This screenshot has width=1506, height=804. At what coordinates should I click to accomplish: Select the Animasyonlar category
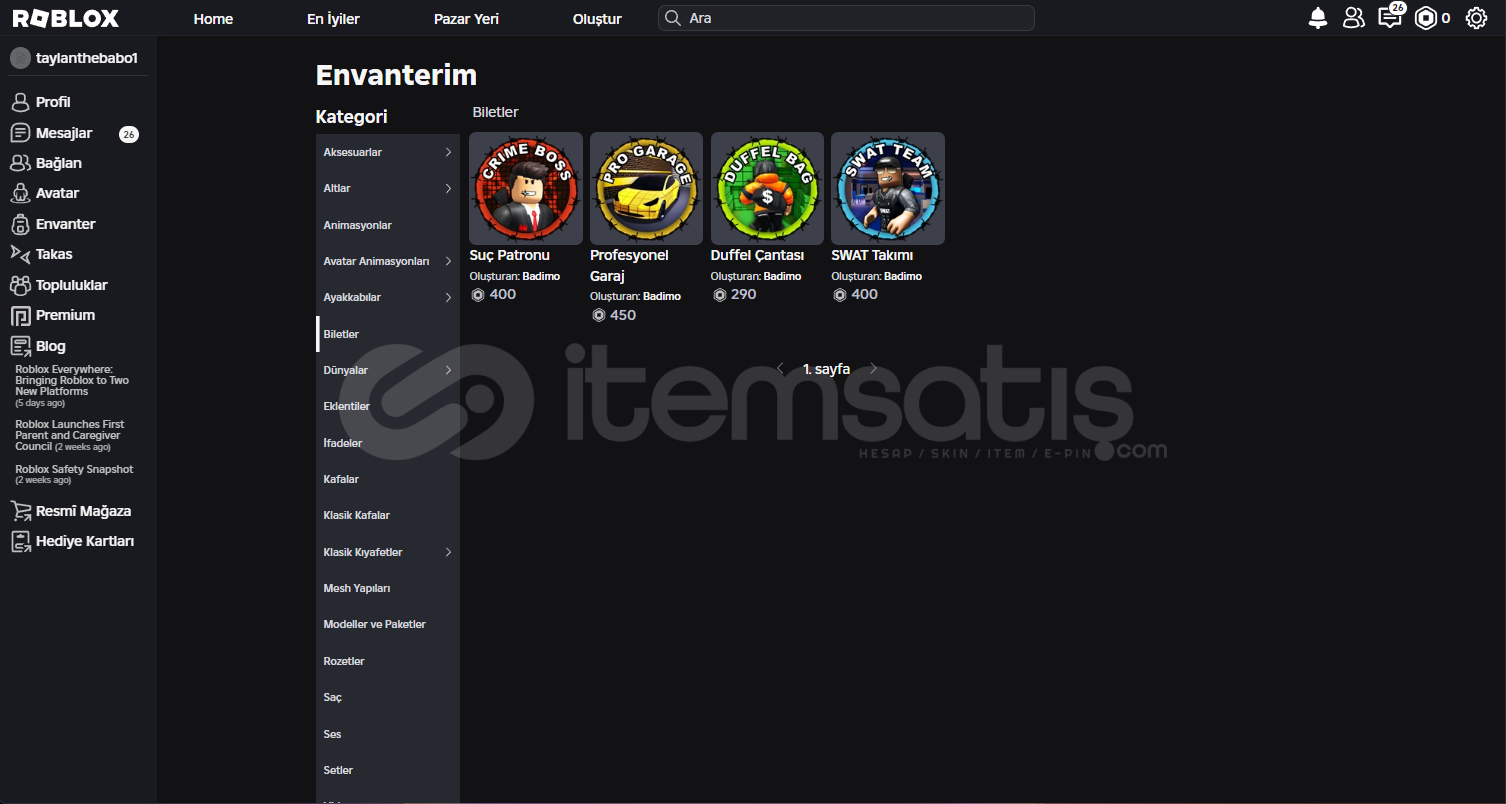[x=388, y=225]
